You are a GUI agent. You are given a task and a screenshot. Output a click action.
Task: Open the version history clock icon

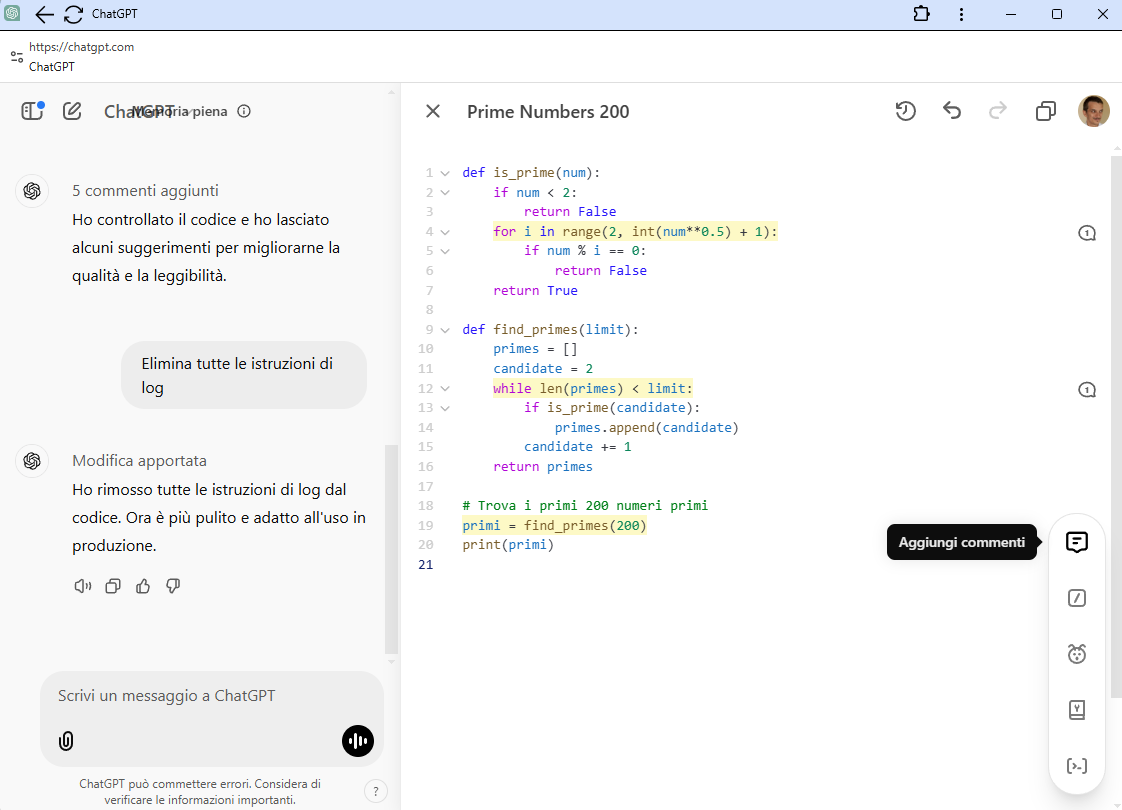[905, 111]
